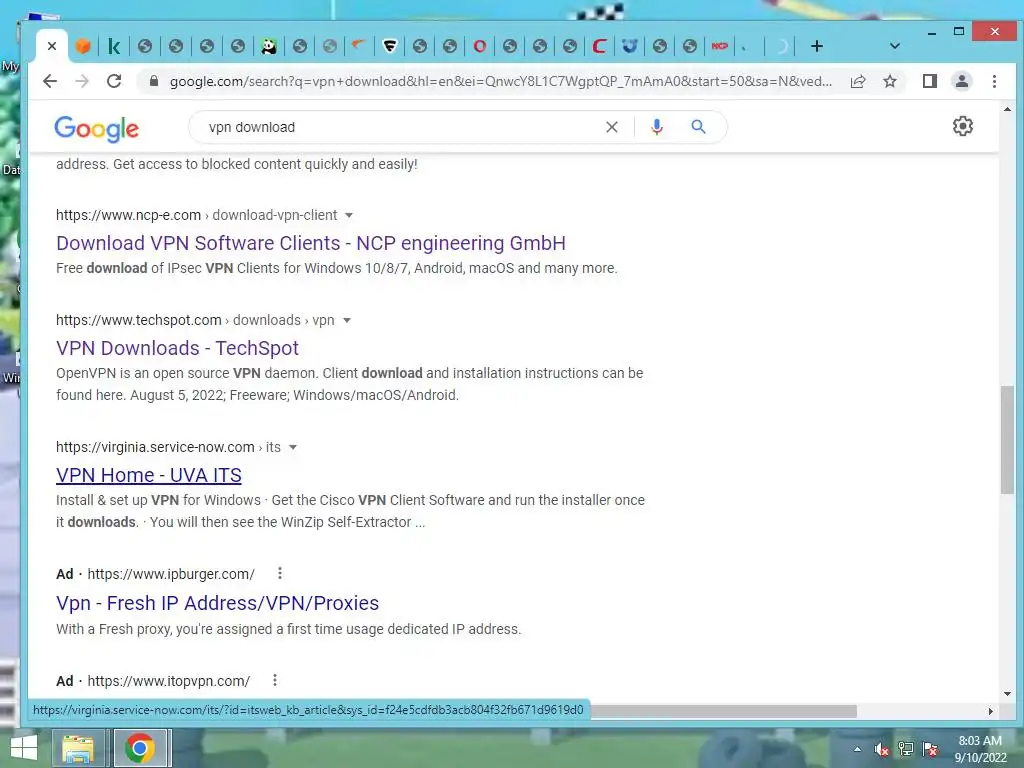Submit search with the magnifier icon
Image resolution: width=1024 pixels, height=768 pixels.
(698, 127)
